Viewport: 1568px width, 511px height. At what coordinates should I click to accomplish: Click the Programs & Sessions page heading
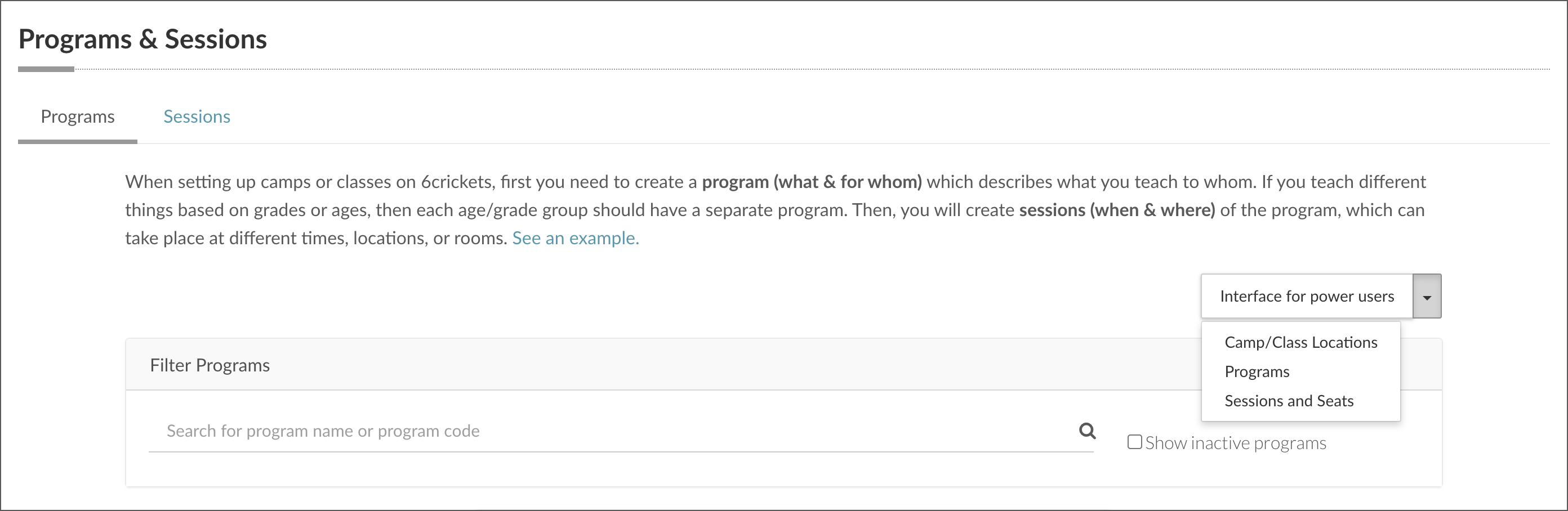click(142, 39)
